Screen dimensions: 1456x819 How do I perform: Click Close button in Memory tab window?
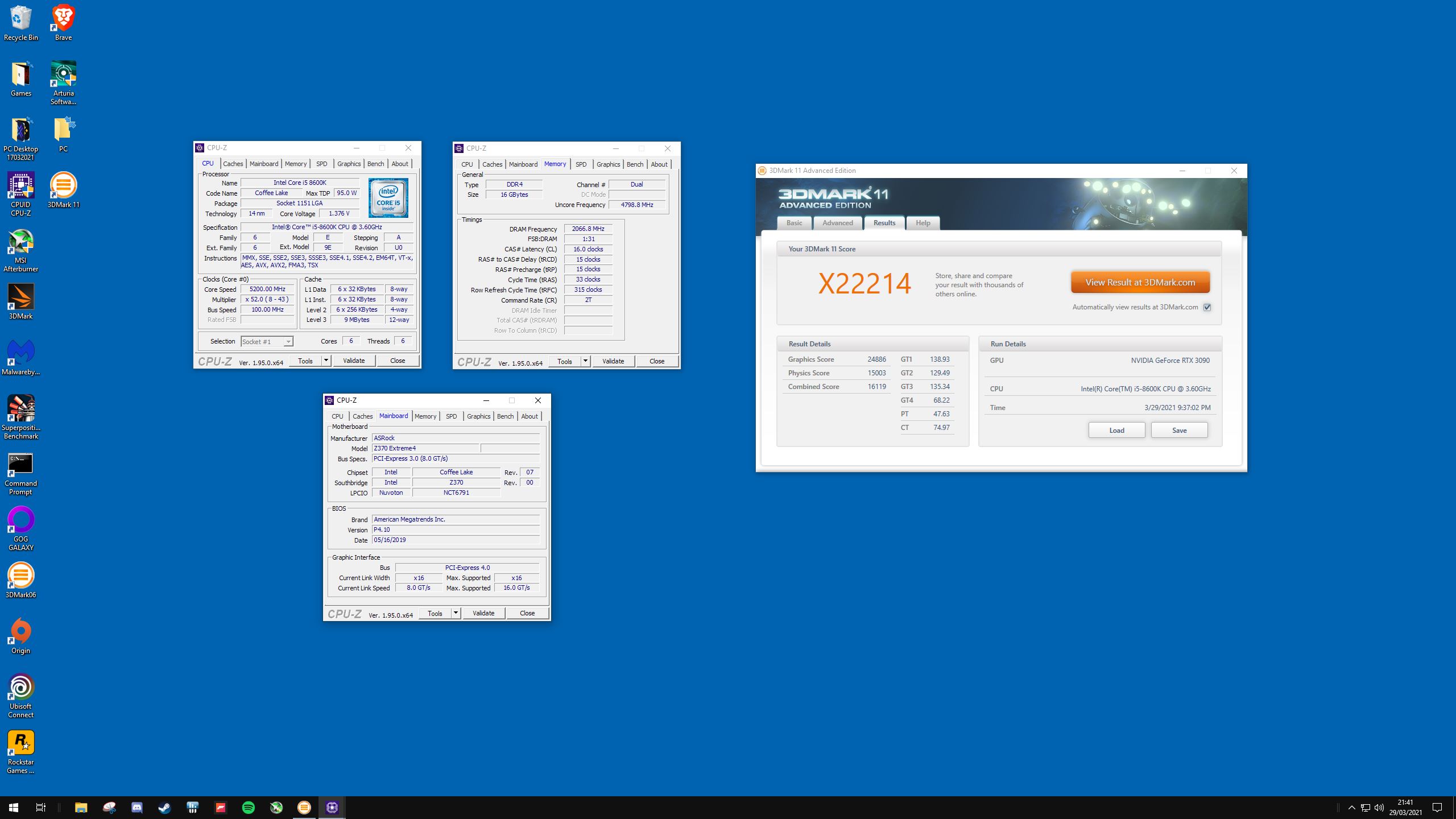657,361
